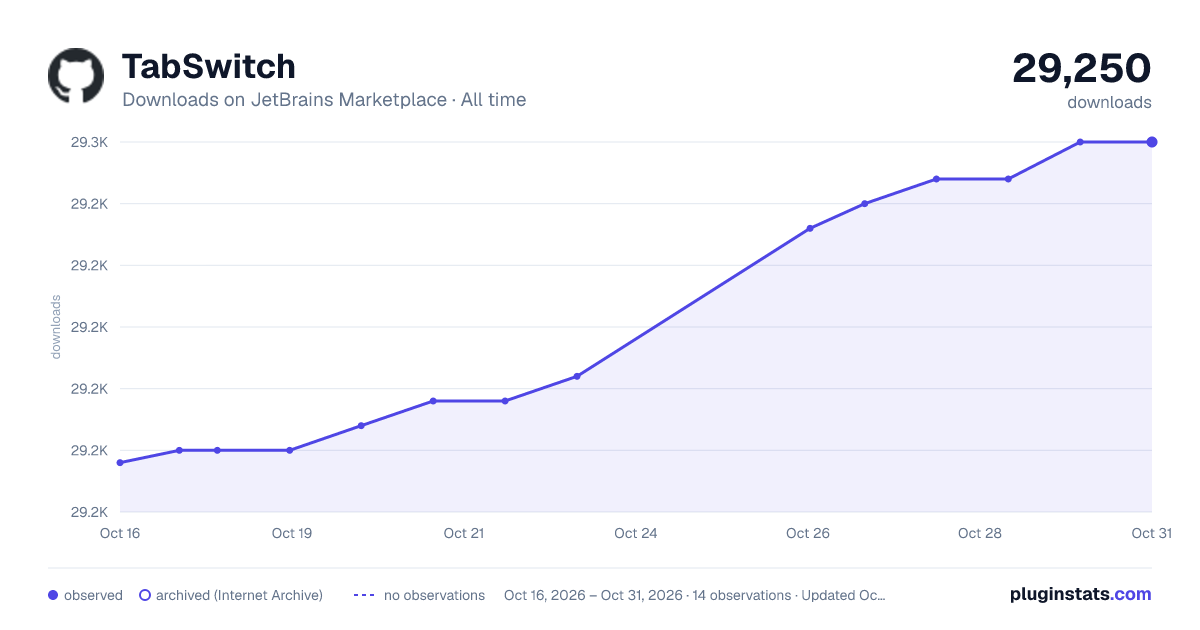The width and height of the screenshot is (1200, 630).
Task: Open the pluginstats.com link
Action: tap(1080, 594)
